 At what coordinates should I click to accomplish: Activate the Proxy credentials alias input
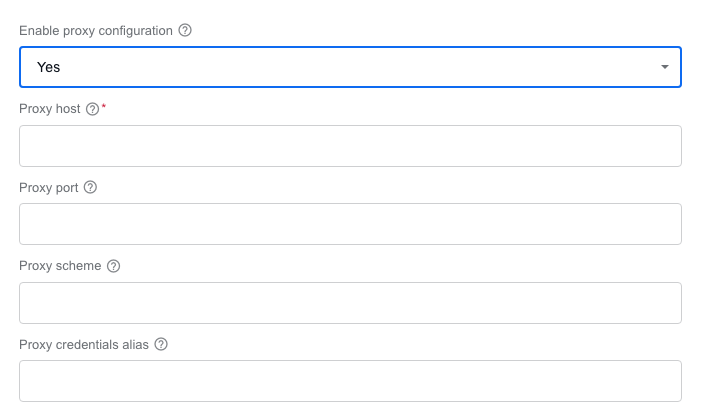coord(350,381)
